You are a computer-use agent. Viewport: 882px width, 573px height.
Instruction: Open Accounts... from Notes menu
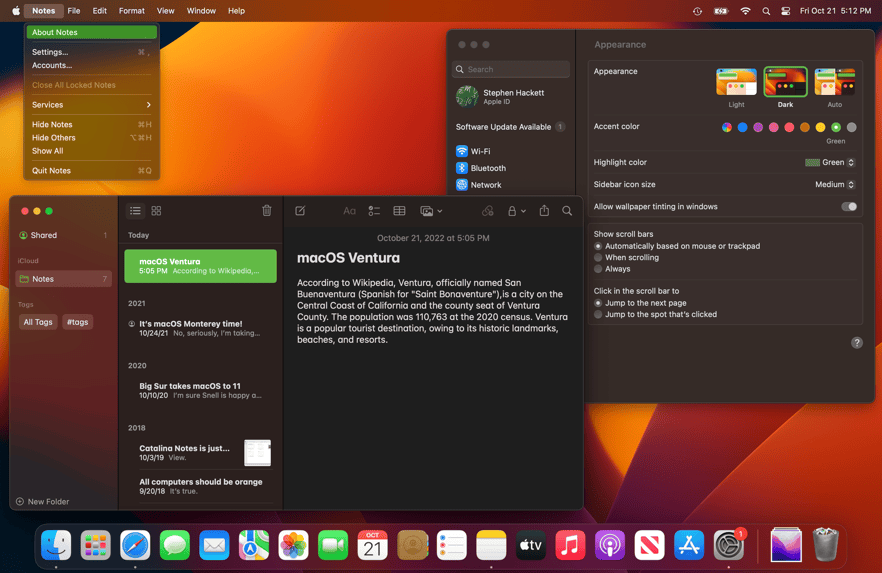point(91,65)
